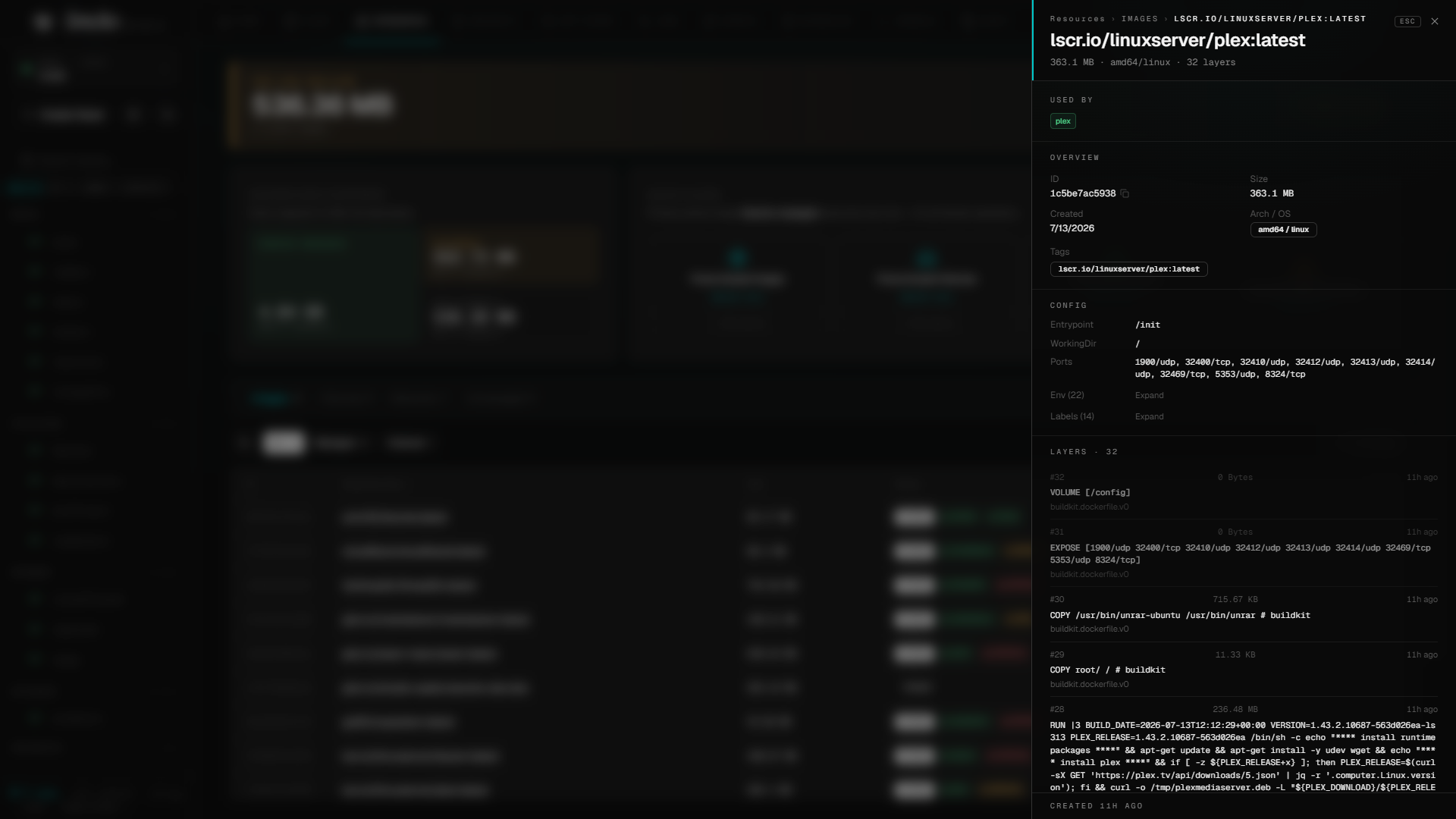Click buildkit.dockerfile.v0 under COPY root/ layer
The image size is (1456, 819).
(1089, 685)
